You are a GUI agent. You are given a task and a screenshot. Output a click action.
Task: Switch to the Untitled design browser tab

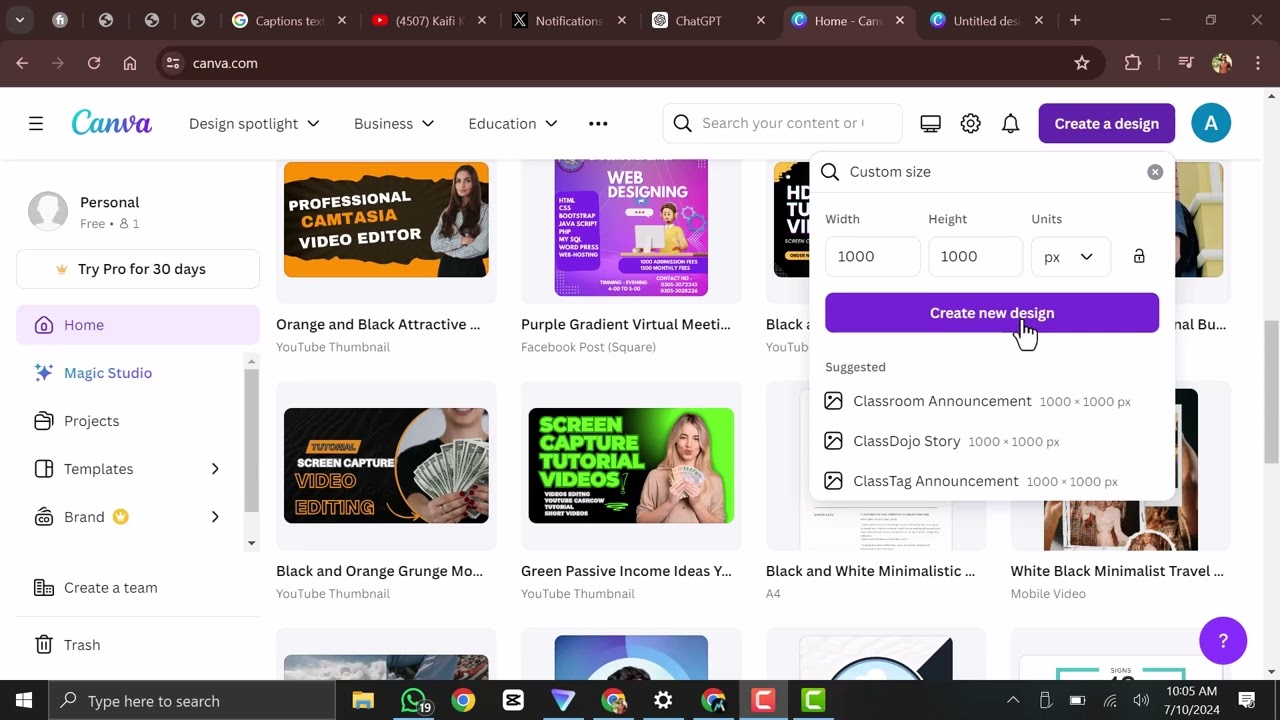click(x=988, y=20)
